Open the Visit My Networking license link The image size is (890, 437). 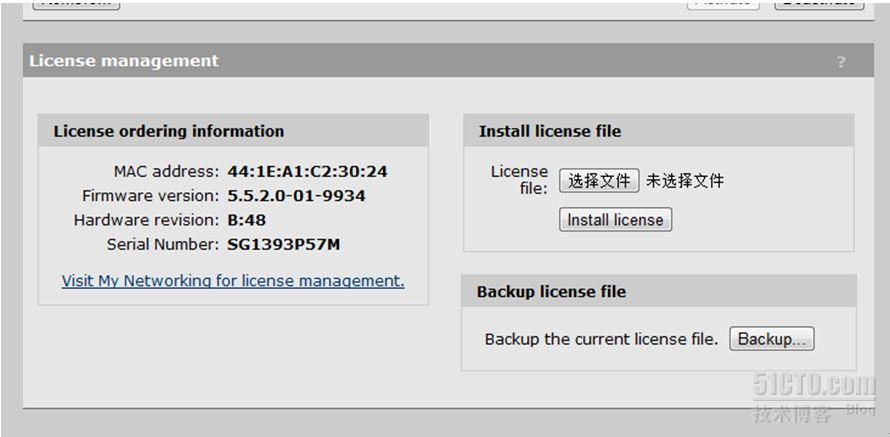pos(233,281)
